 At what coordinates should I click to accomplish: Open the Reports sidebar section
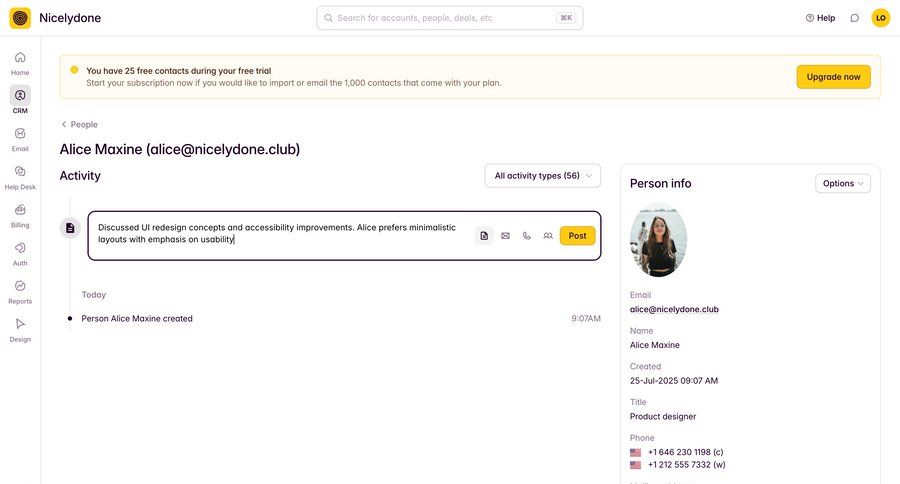tap(20, 292)
